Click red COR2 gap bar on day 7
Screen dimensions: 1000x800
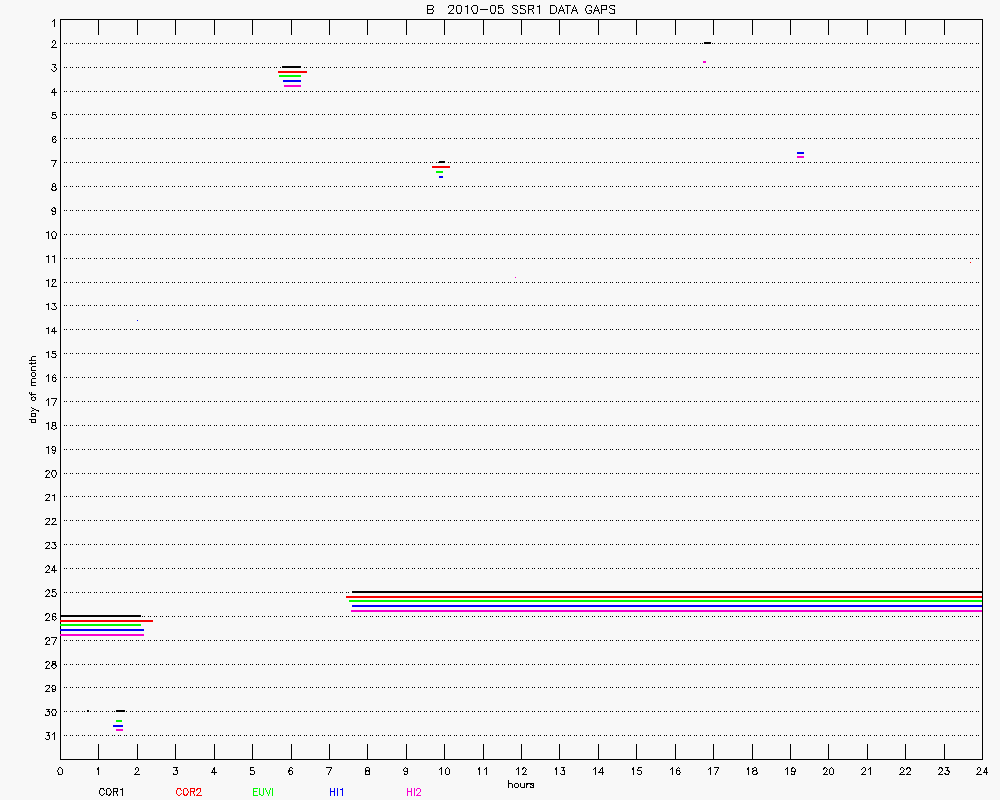[x=441, y=167]
